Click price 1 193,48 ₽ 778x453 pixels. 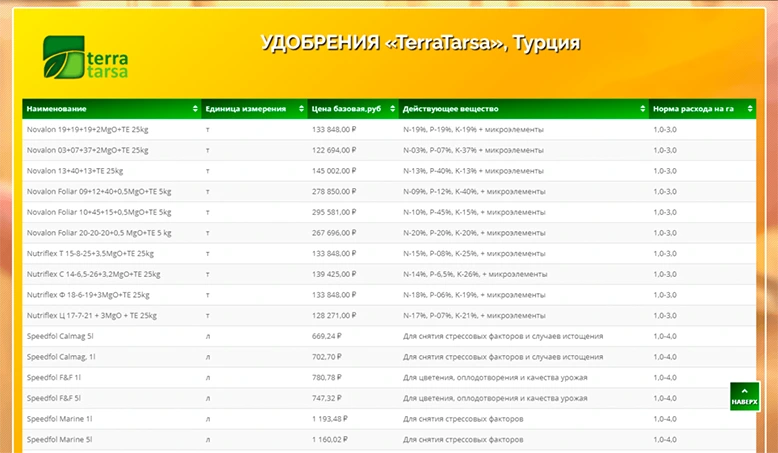pos(329,419)
